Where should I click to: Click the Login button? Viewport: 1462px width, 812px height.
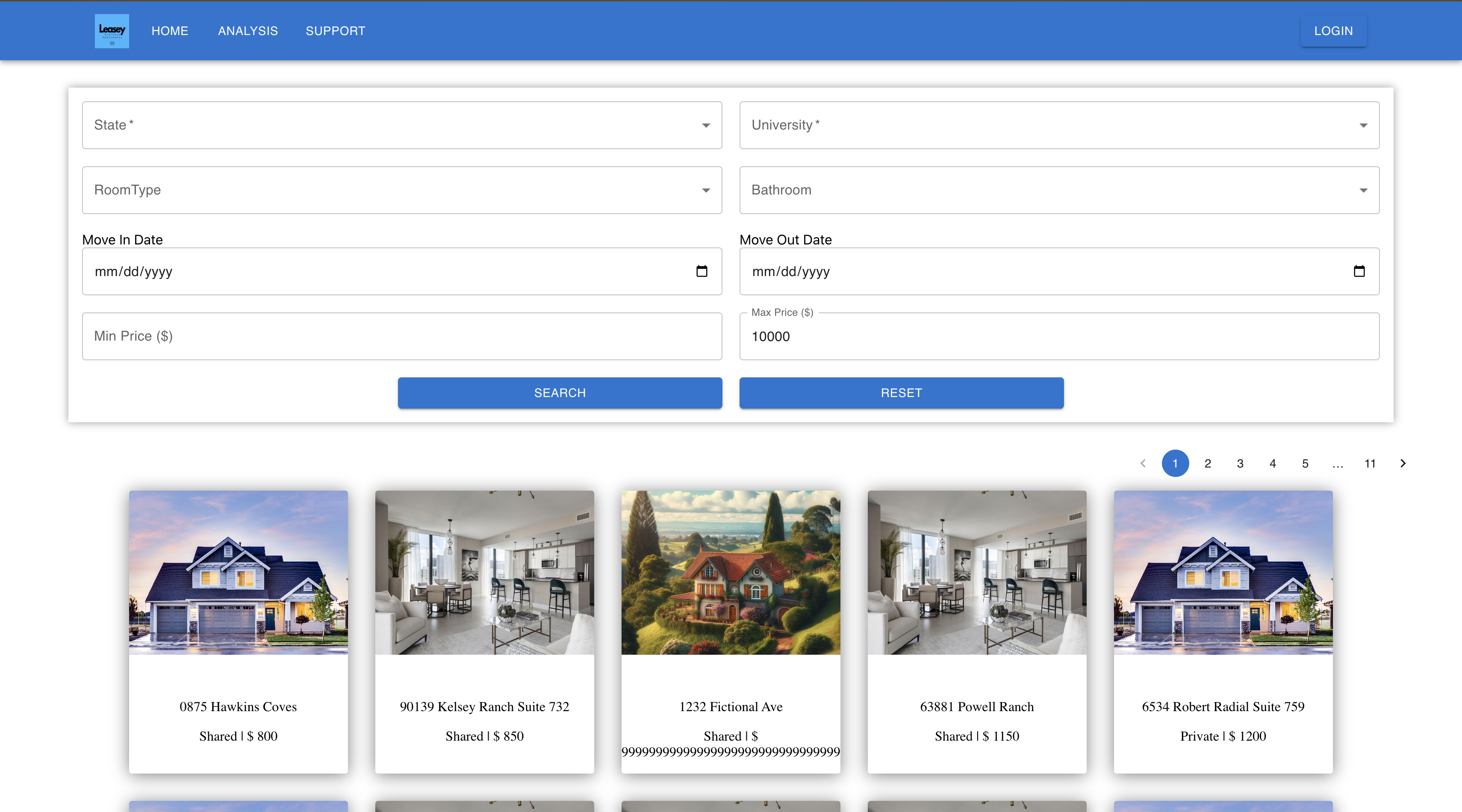(x=1333, y=31)
